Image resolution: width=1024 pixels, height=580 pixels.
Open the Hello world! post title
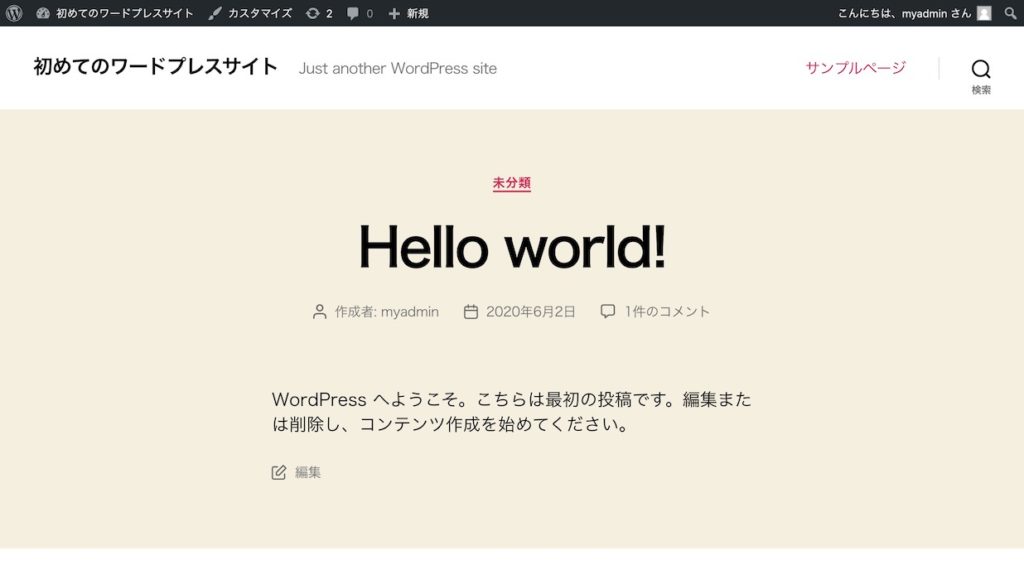click(x=512, y=247)
